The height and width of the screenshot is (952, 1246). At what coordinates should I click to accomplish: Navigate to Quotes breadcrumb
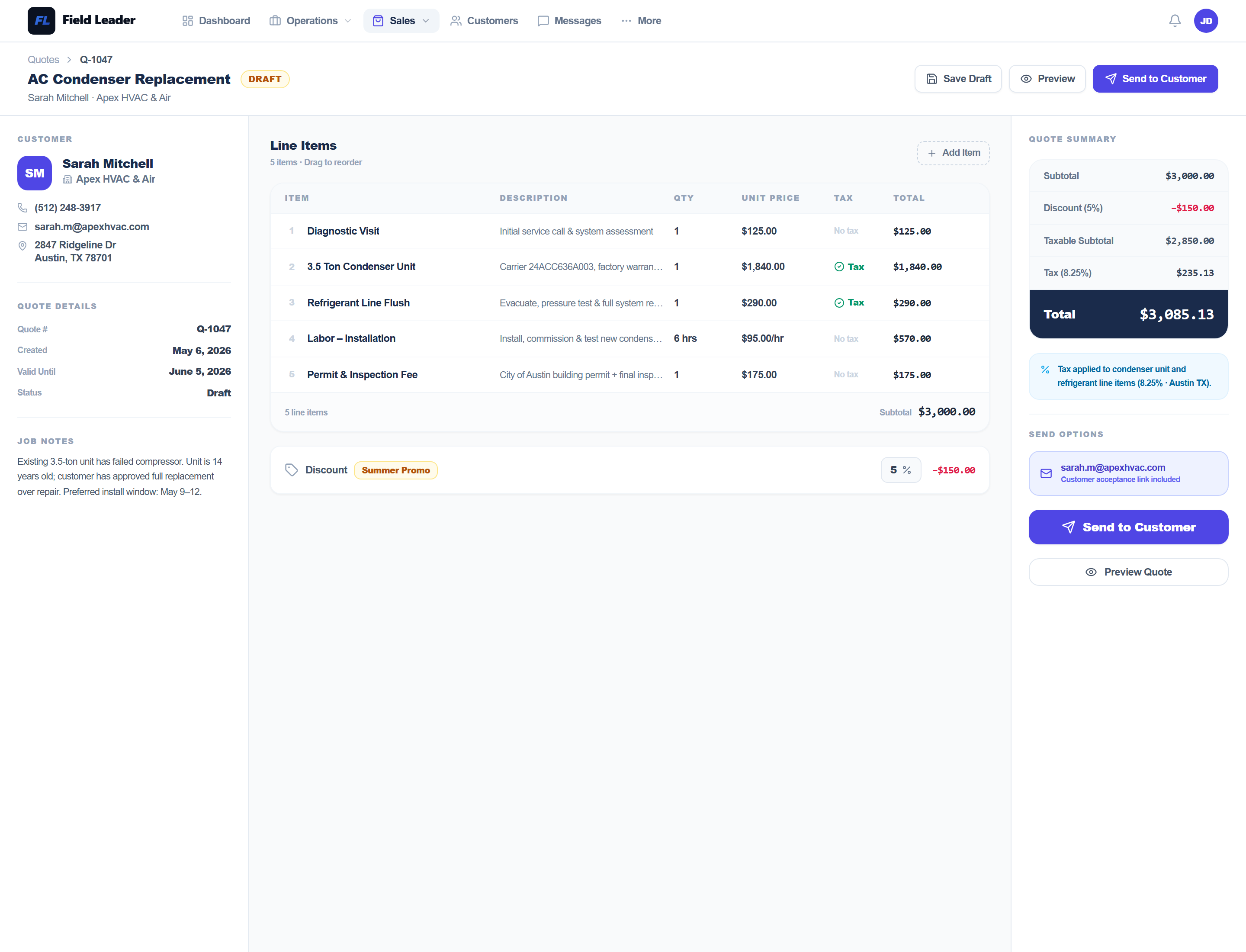[x=44, y=60]
